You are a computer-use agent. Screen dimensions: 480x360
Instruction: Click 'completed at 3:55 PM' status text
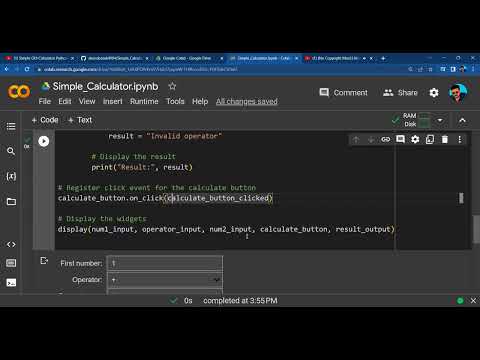tap(240, 301)
